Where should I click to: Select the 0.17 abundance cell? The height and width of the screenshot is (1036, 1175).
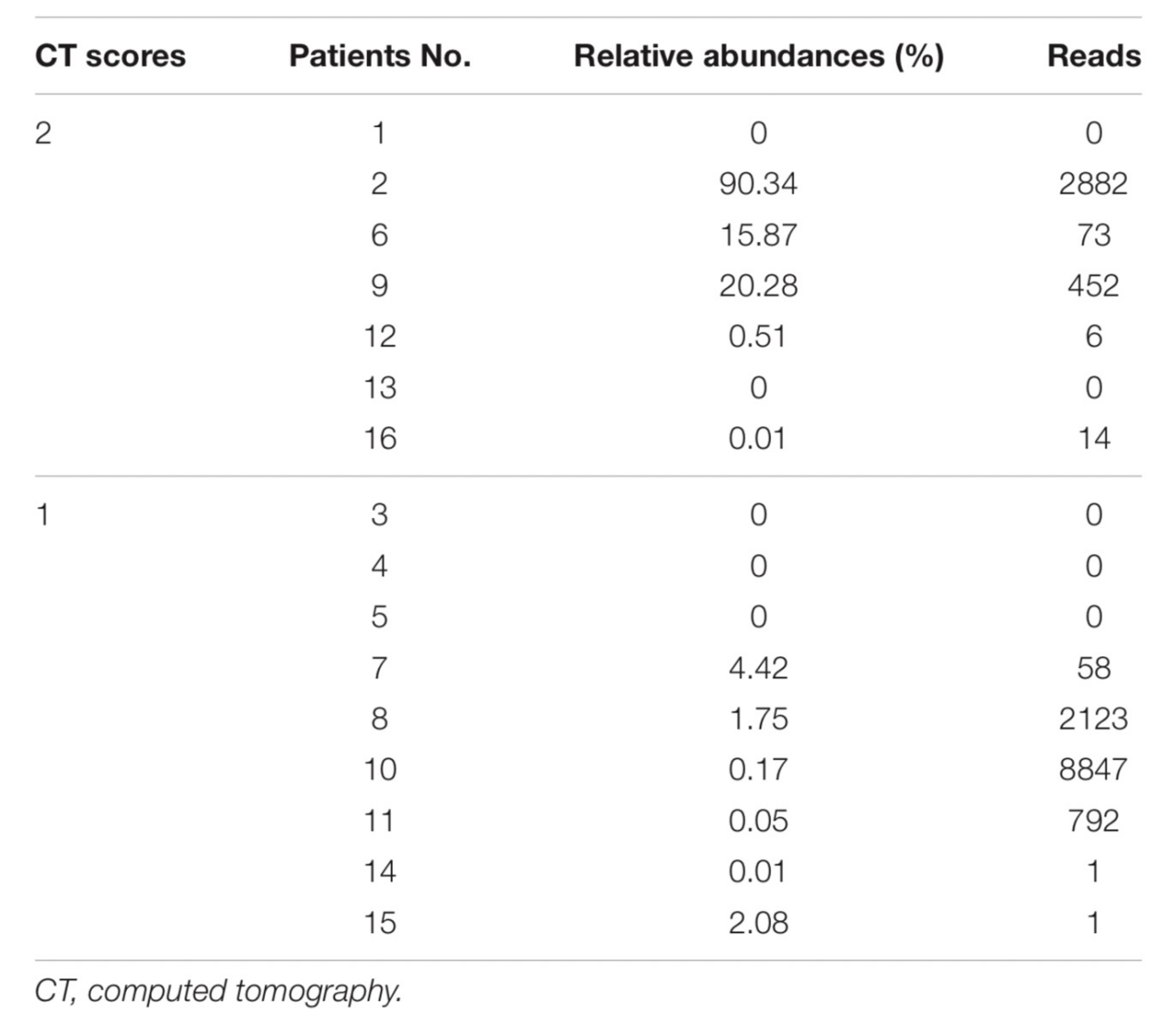[x=758, y=769]
